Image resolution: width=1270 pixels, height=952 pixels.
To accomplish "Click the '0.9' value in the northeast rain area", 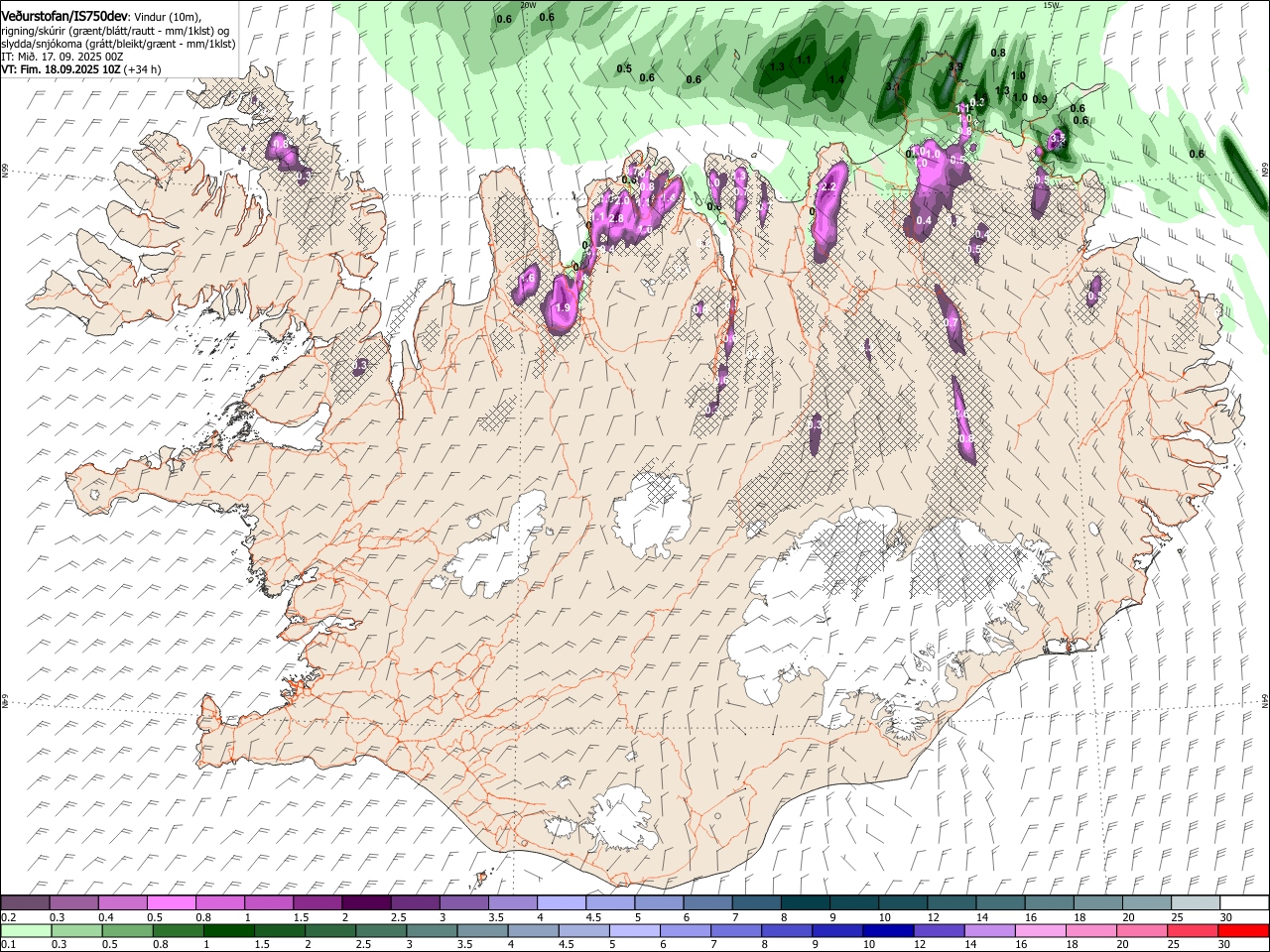I will click(x=1040, y=99).
